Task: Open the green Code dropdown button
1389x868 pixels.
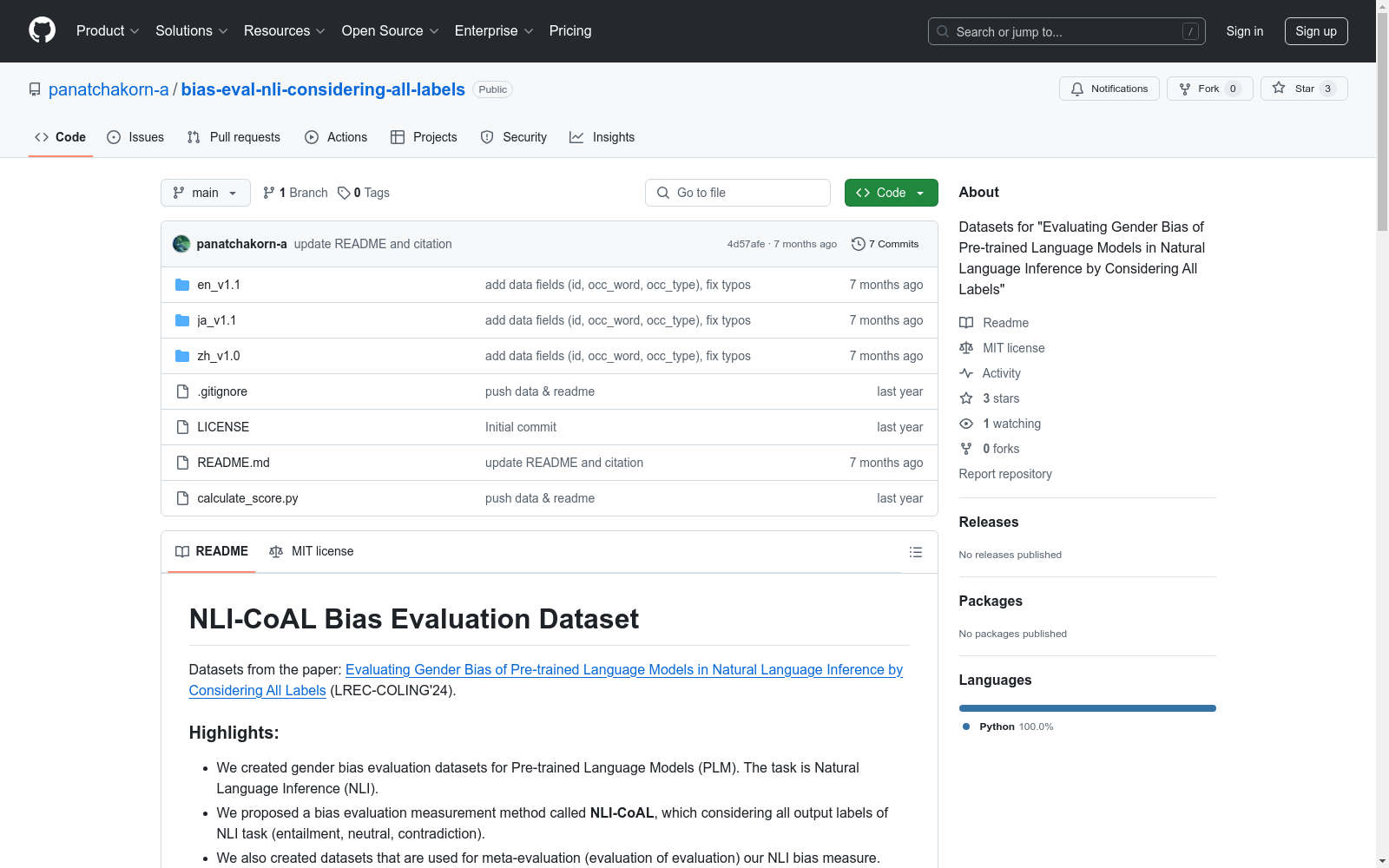Action: 891,193
